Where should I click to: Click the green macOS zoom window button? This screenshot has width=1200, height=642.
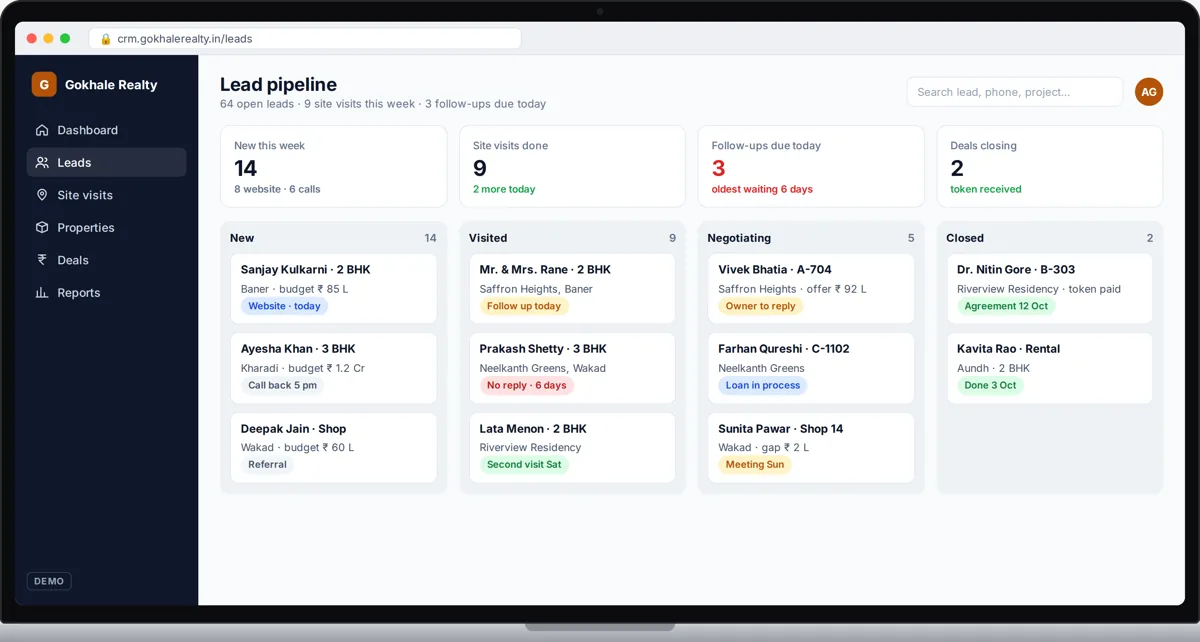pos(65,38)
